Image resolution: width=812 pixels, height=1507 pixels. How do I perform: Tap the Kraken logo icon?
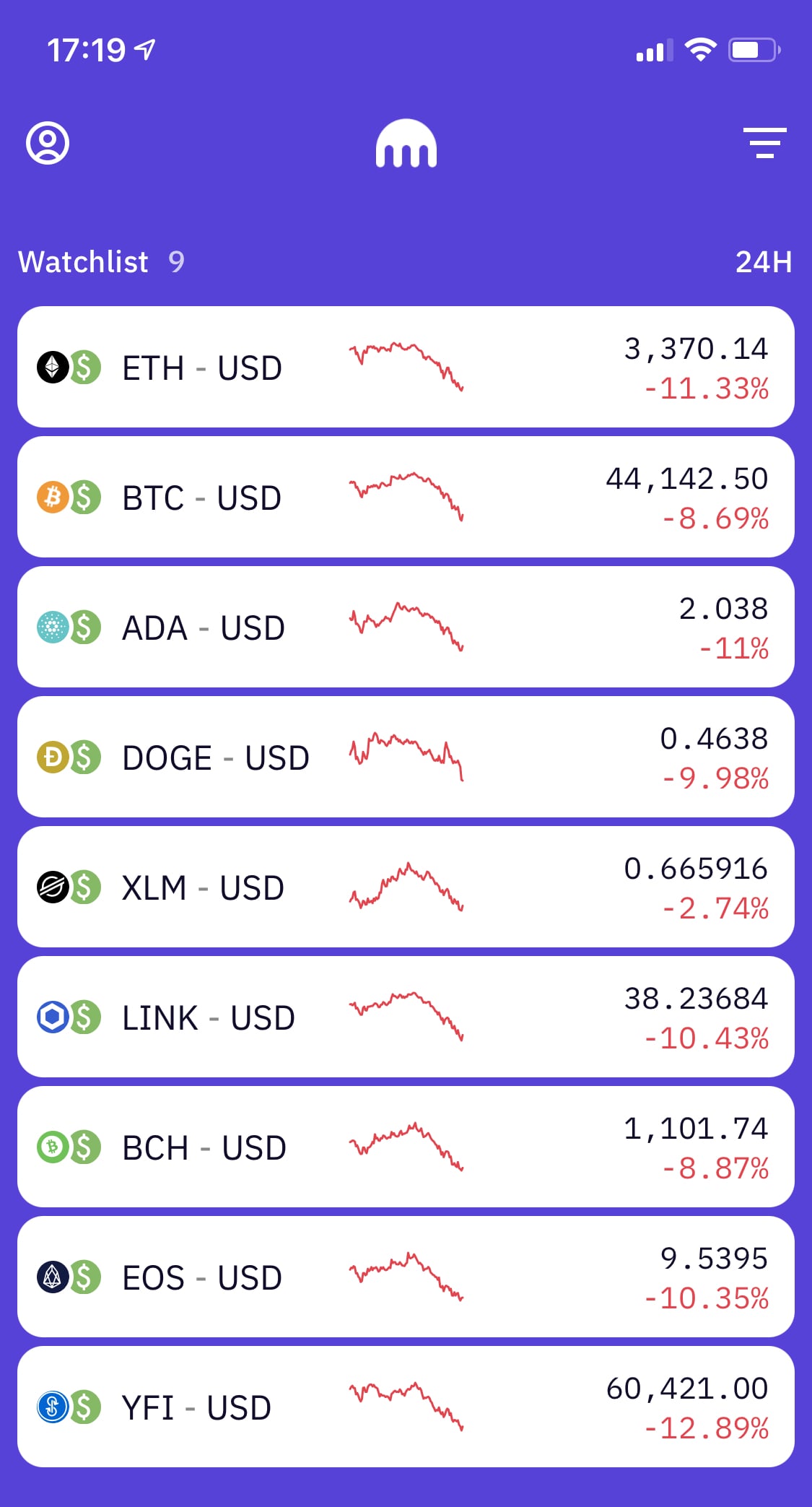coord(406,144)
